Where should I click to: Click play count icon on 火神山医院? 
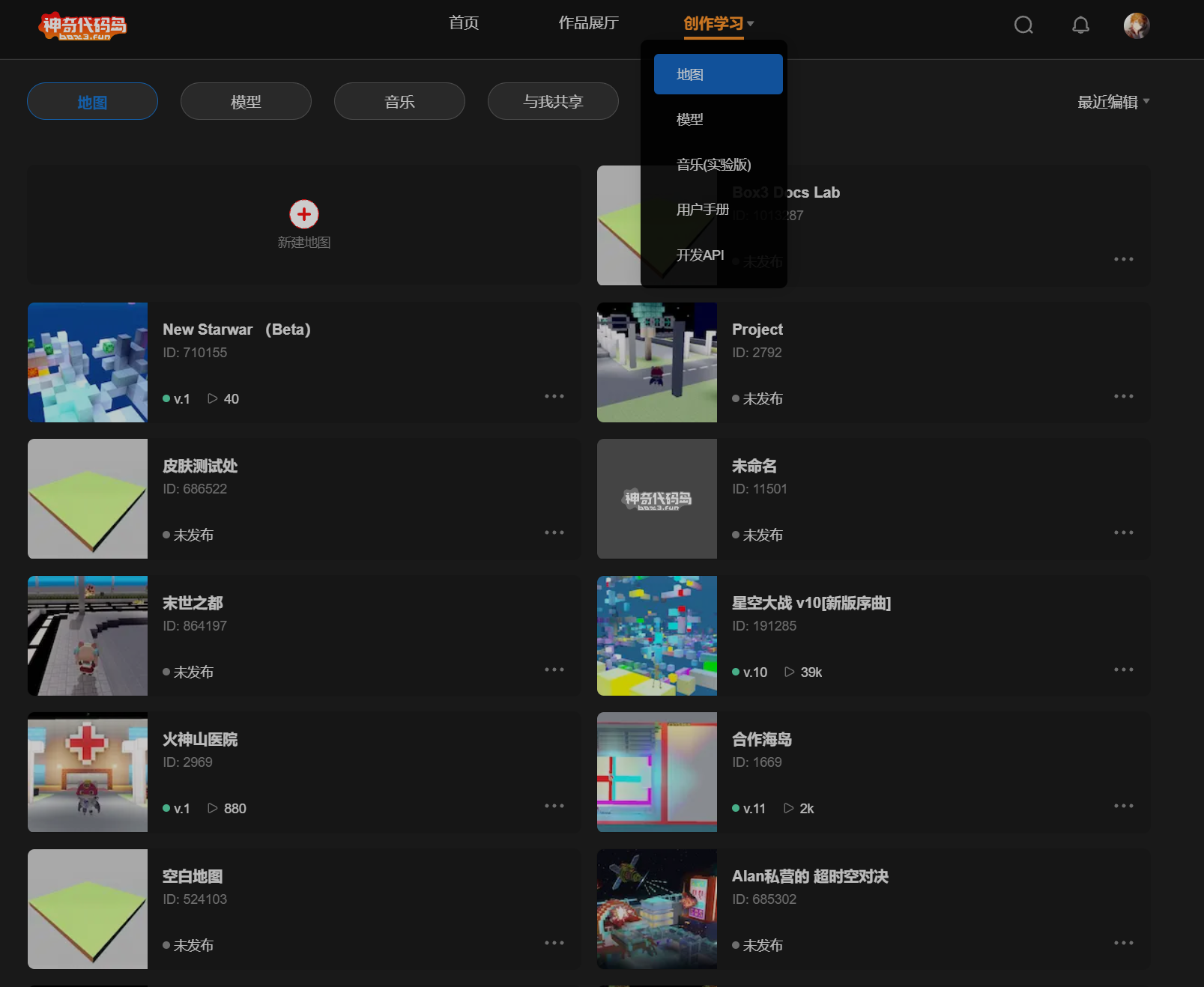tap(213, 808)
